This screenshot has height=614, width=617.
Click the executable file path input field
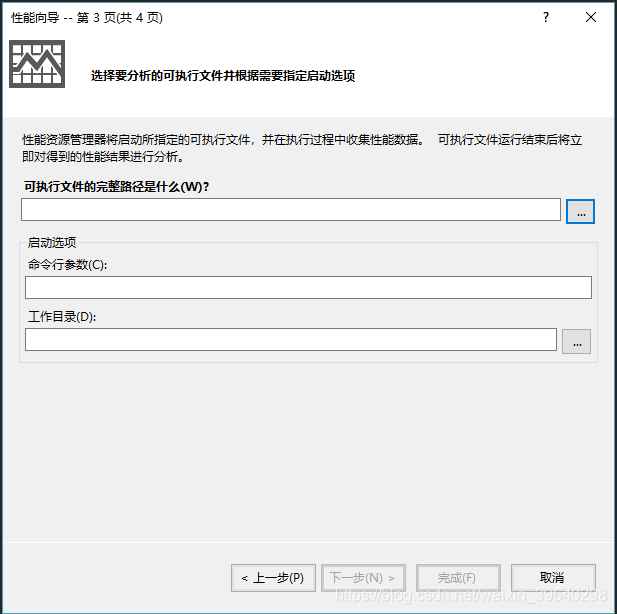pyautogui.click(x=291, y=210)
